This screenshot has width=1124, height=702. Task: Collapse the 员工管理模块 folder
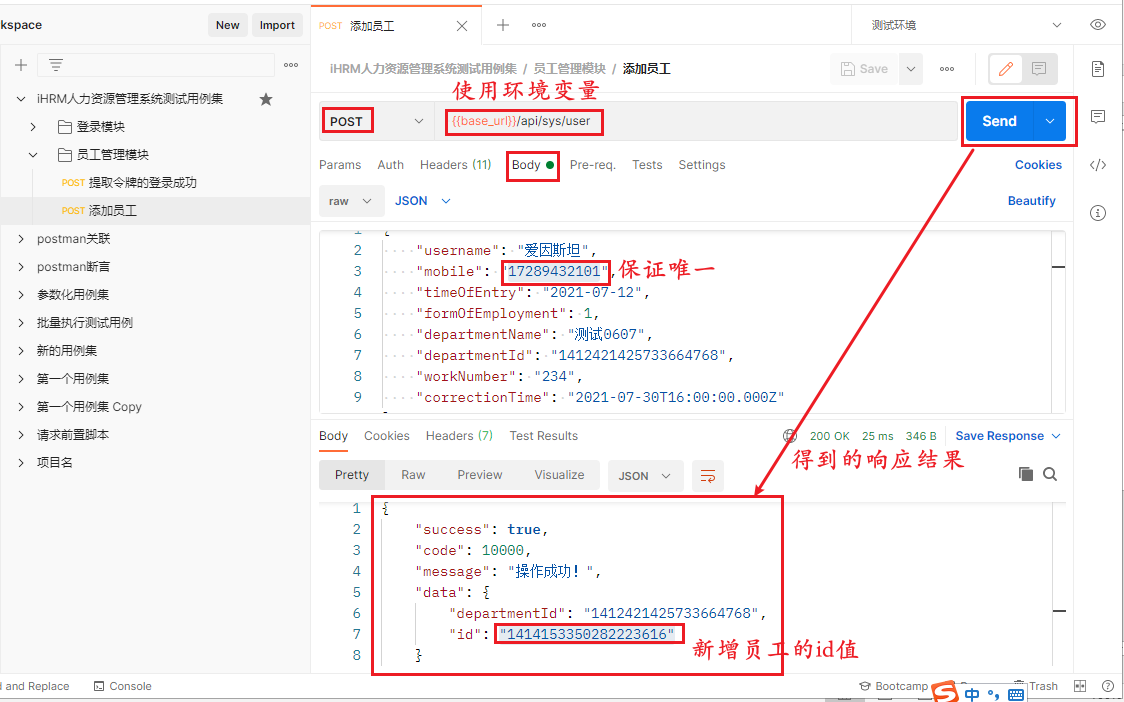tap(33, 155)
